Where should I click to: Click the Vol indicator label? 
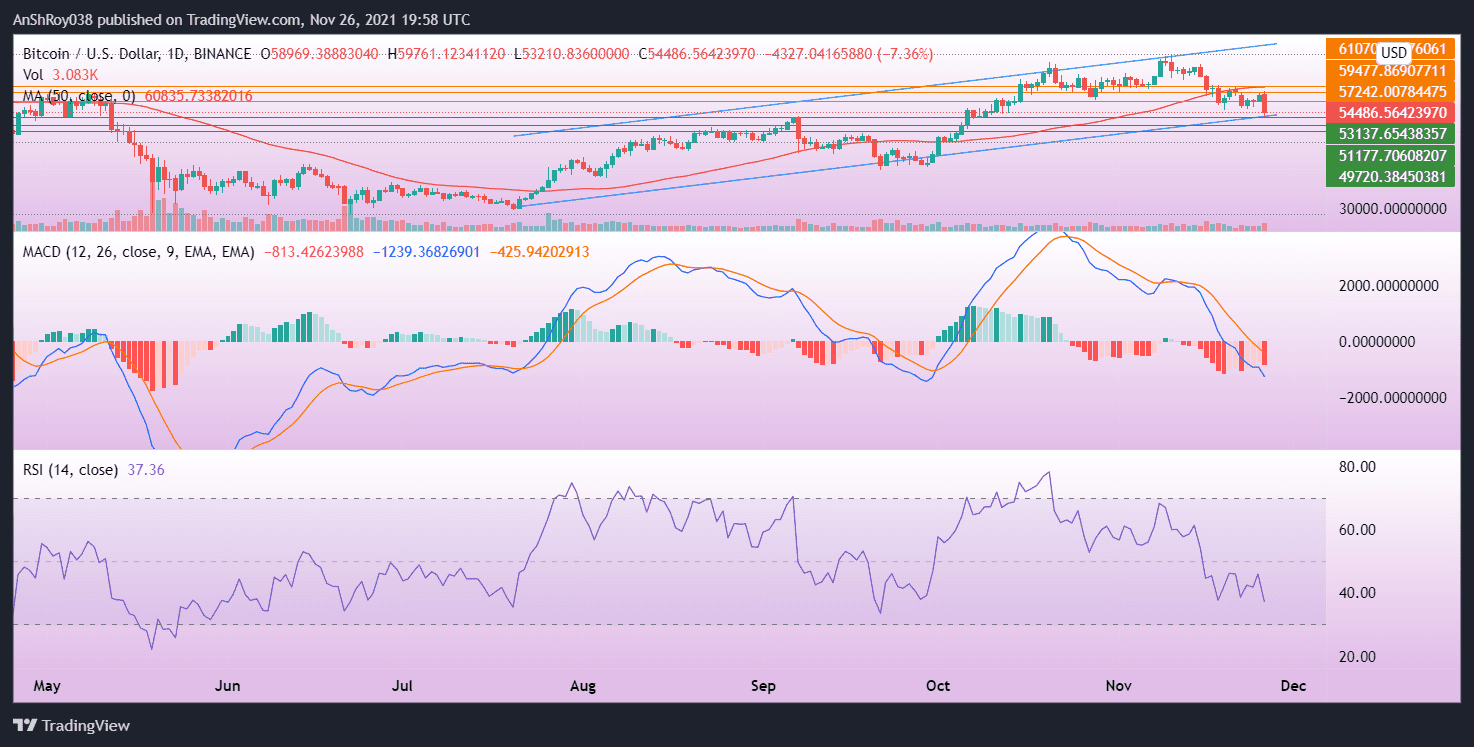pyautogui.click(x=33, y=73)
